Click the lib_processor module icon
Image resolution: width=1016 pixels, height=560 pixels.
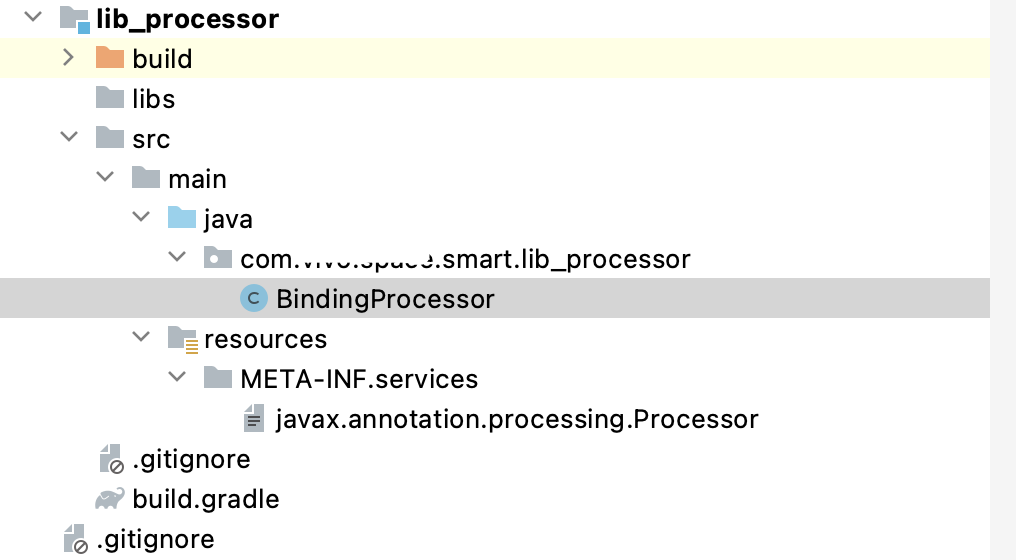[x=75, y=19]
